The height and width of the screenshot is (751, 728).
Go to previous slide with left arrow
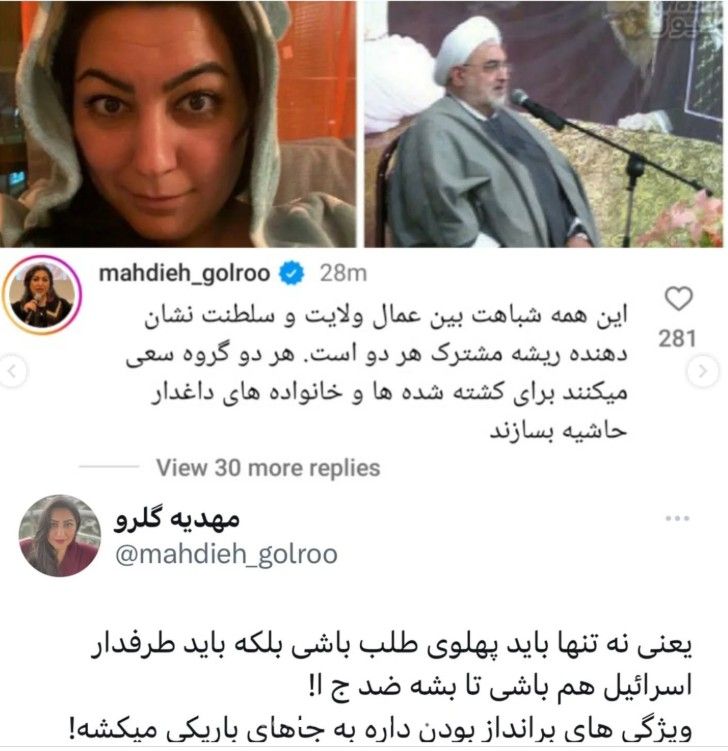12,371
